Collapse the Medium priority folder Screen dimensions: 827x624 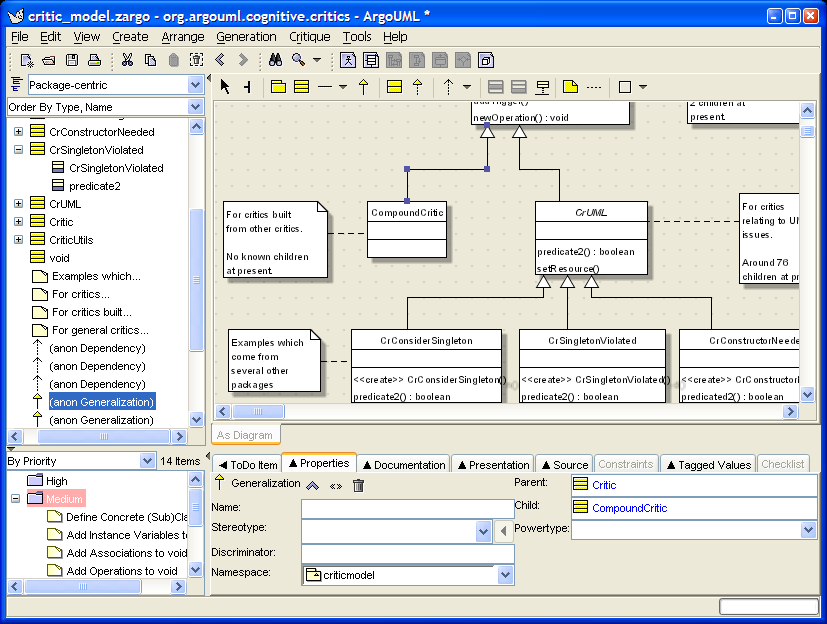point(15,498)
